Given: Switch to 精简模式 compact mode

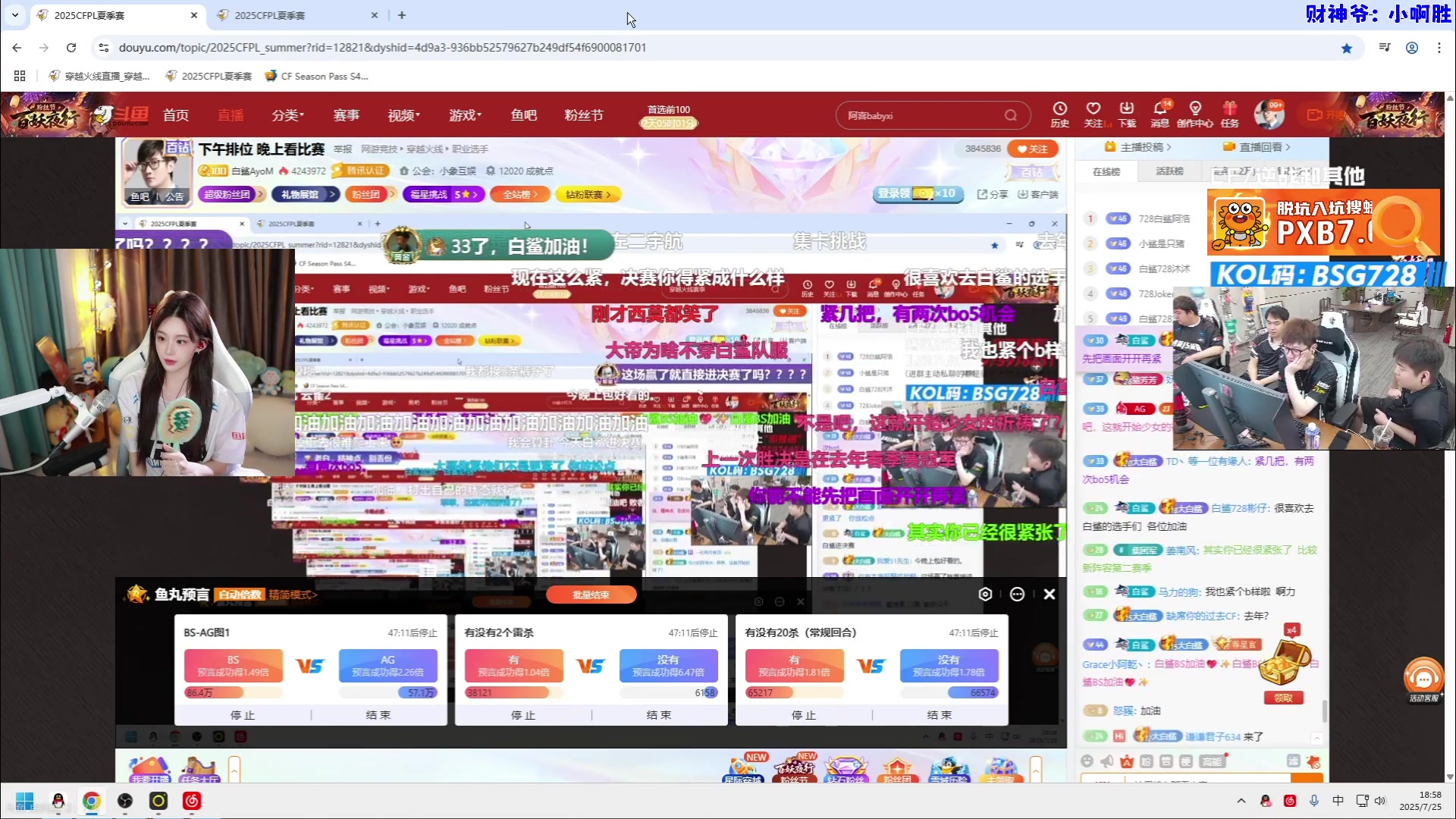Looking at the screenshot, I should tap(293, 595).
